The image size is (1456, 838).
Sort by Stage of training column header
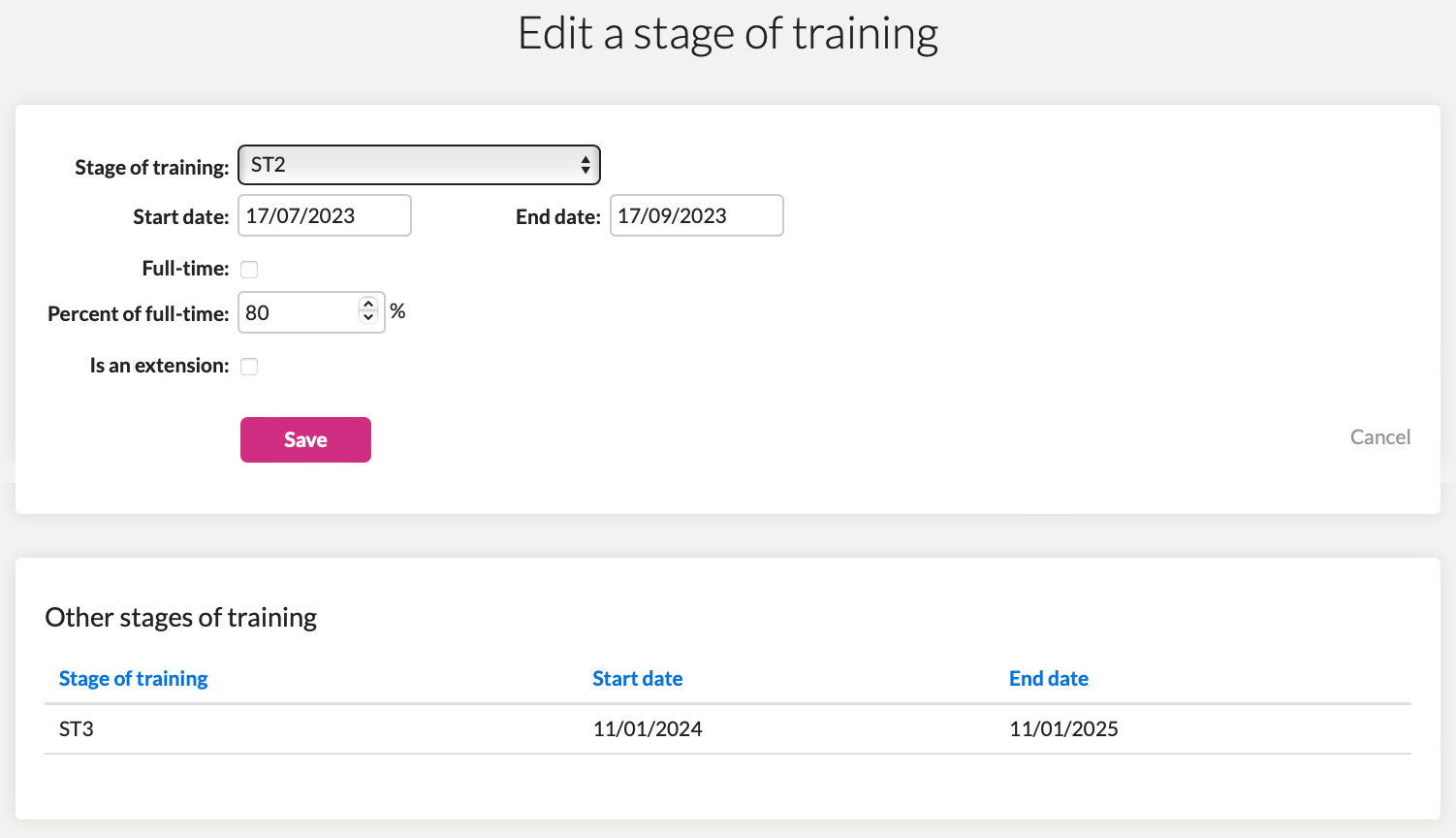point(134,678)
